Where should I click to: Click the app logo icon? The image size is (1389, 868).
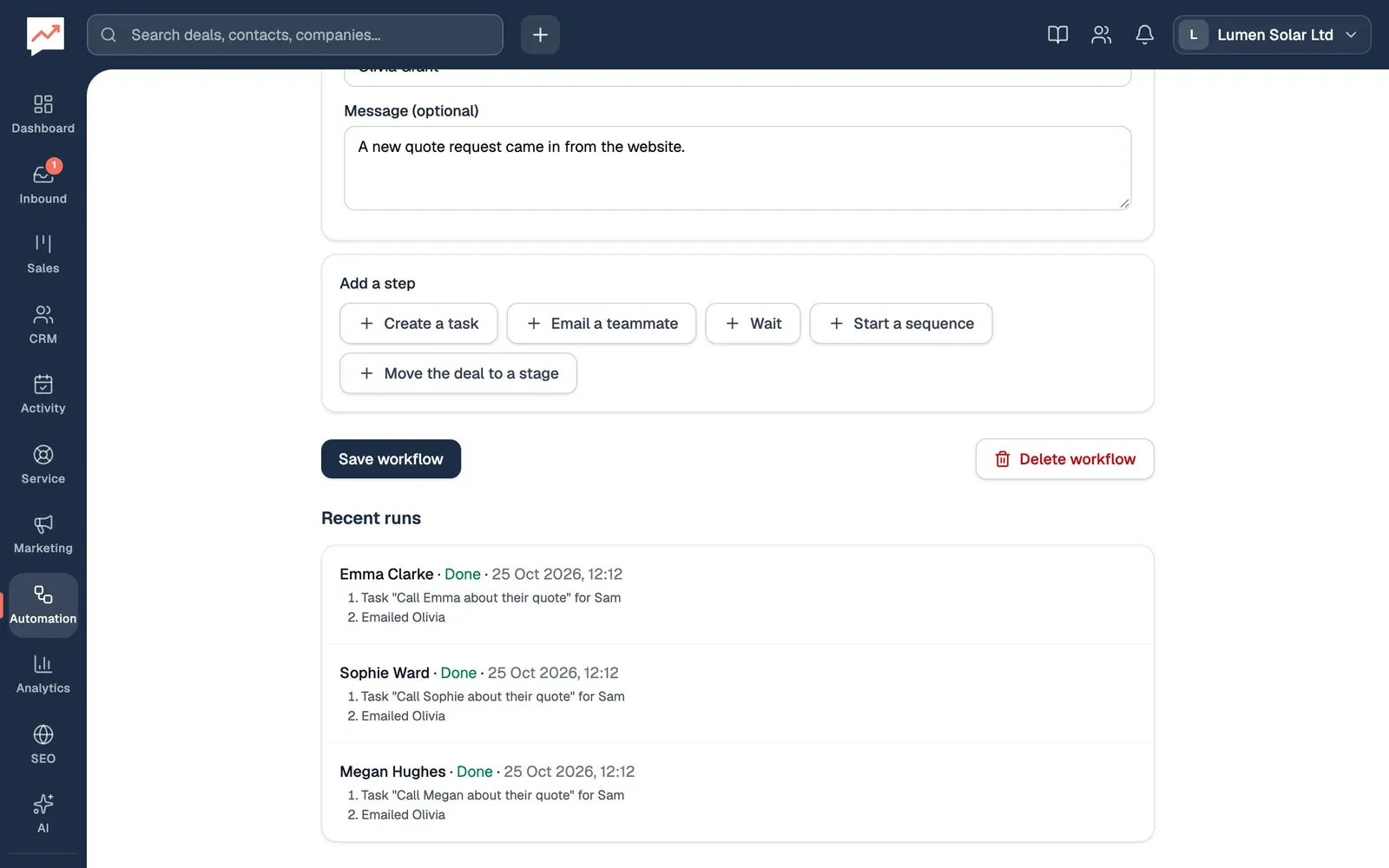(45, 36)
